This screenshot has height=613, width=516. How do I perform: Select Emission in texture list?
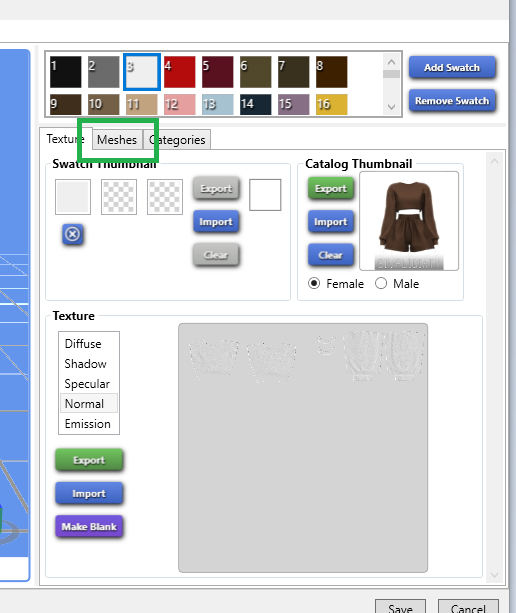coord(89,424)
